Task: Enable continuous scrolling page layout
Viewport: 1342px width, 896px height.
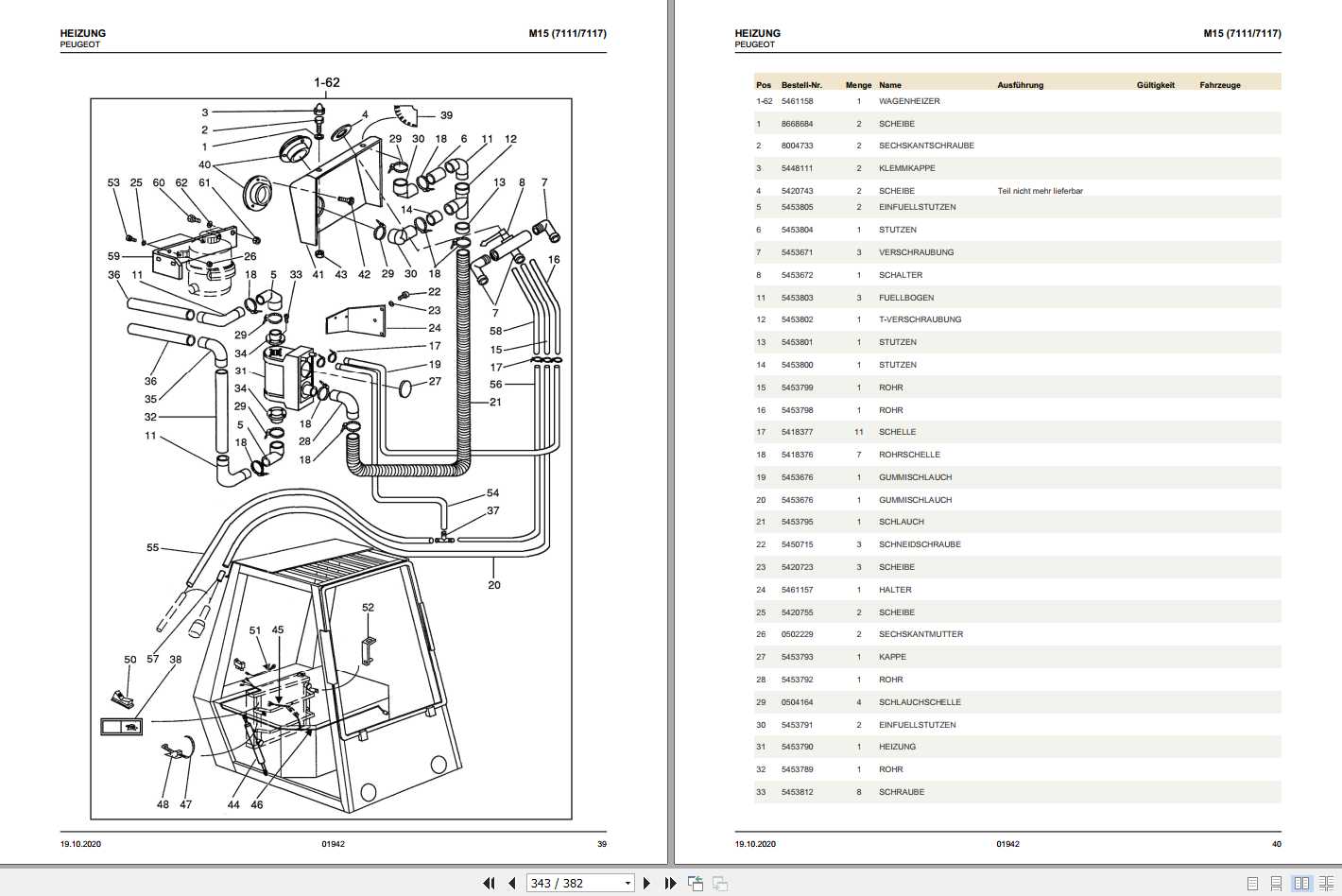Action: click(x=1277, y=883)
